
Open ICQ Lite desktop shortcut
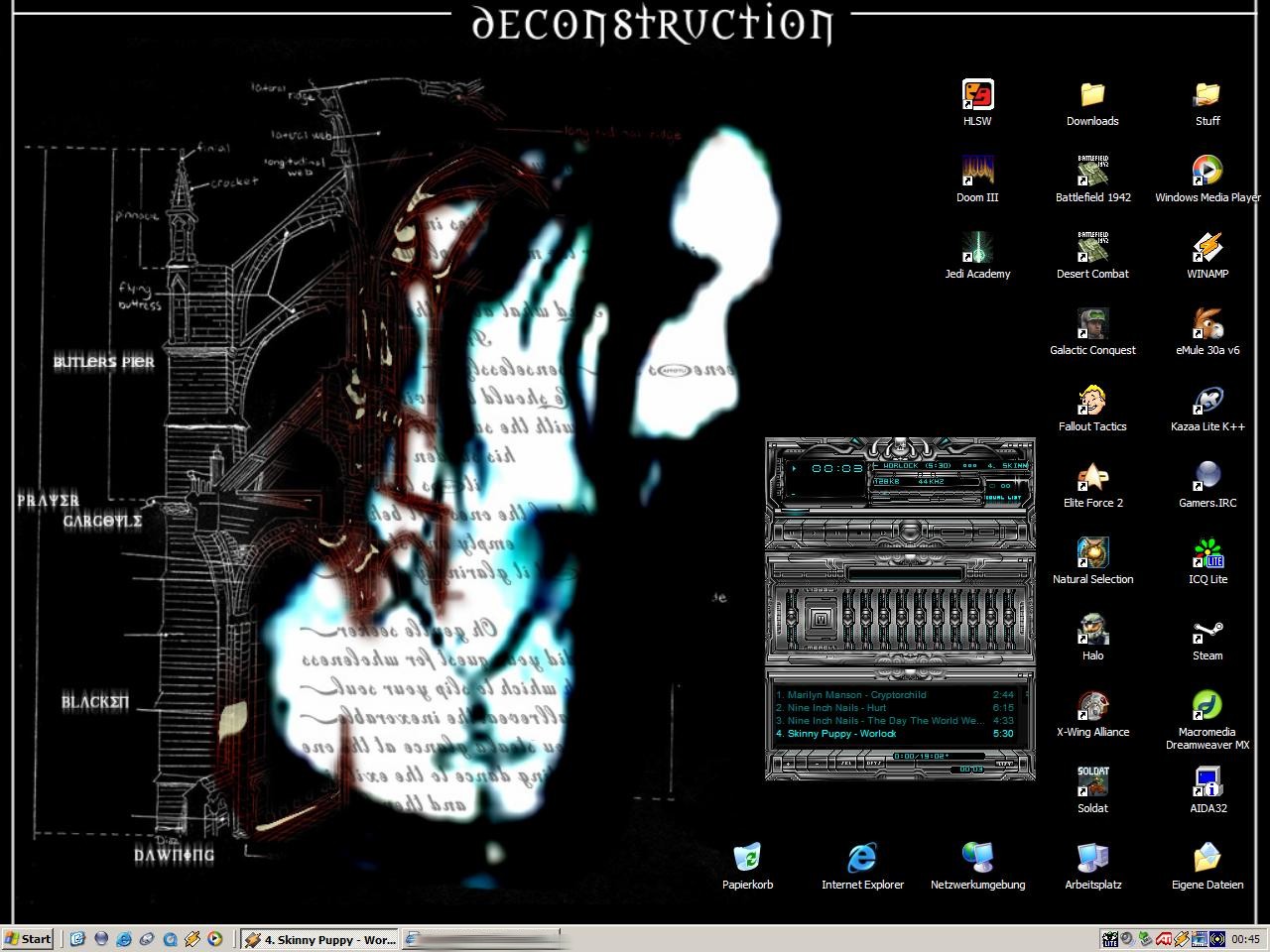(1207, 561)
